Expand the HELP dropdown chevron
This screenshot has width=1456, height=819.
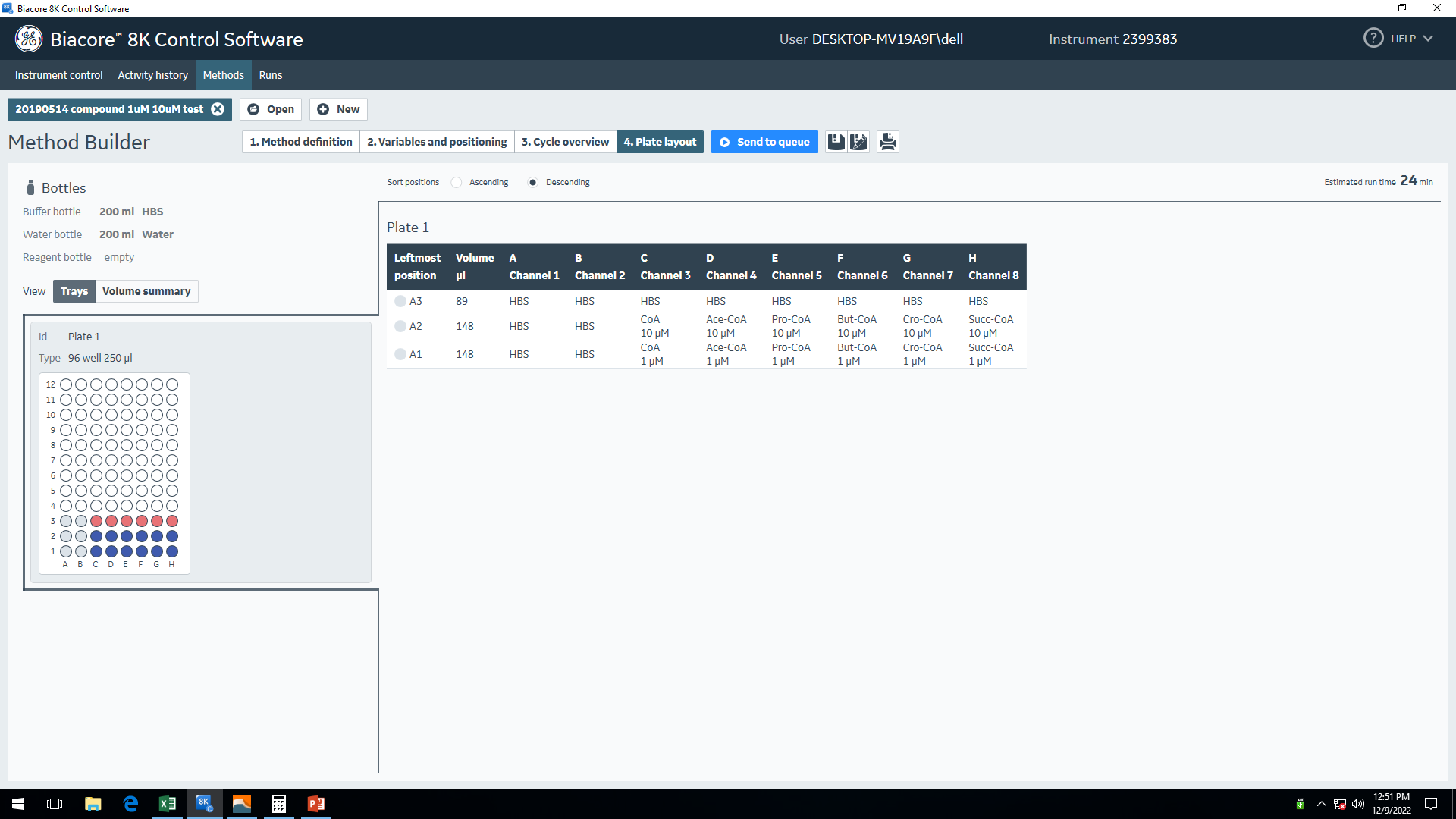[x=1428, y=39]
